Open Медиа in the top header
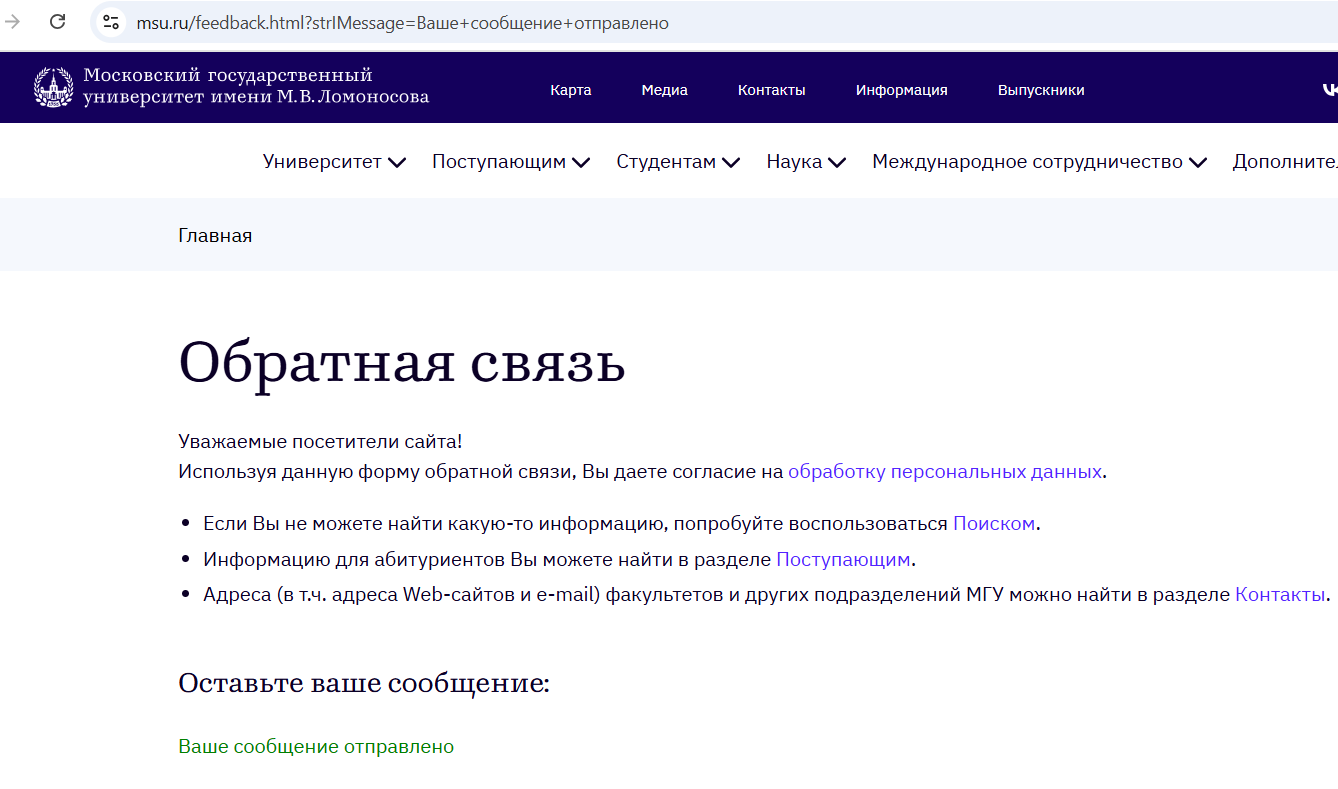This screenshot has height=789, width=1338. point(665,90)
